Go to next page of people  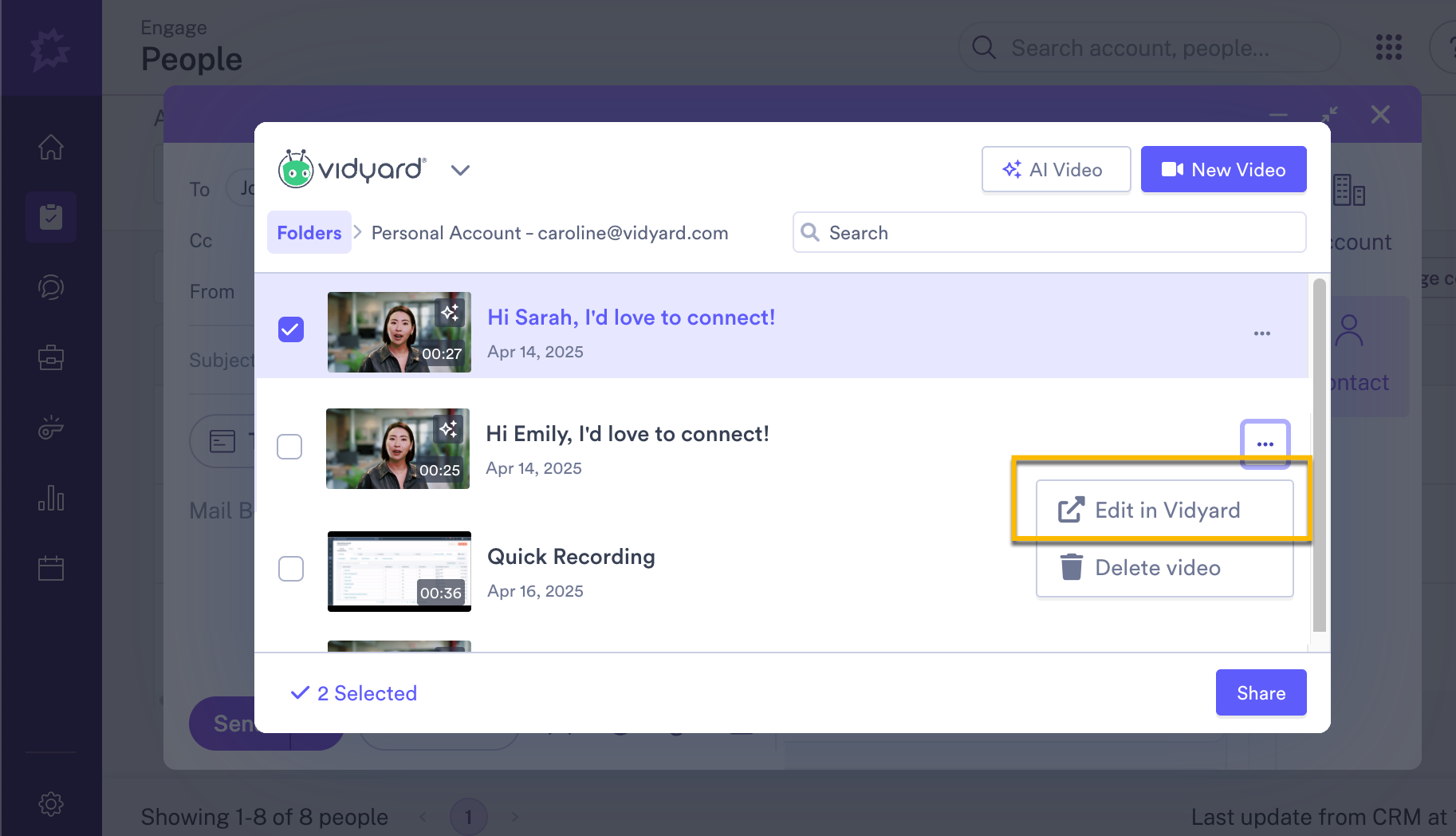(x=514, y=817)
